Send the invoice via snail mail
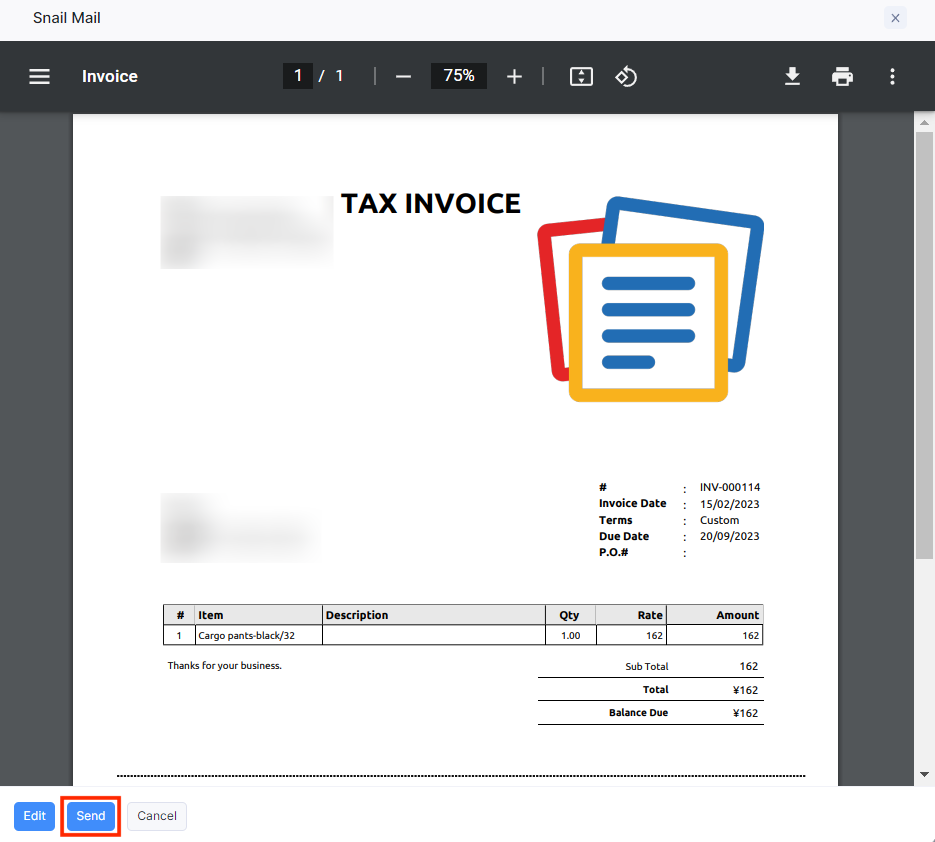The image size is (935, 842). [91, 816]
